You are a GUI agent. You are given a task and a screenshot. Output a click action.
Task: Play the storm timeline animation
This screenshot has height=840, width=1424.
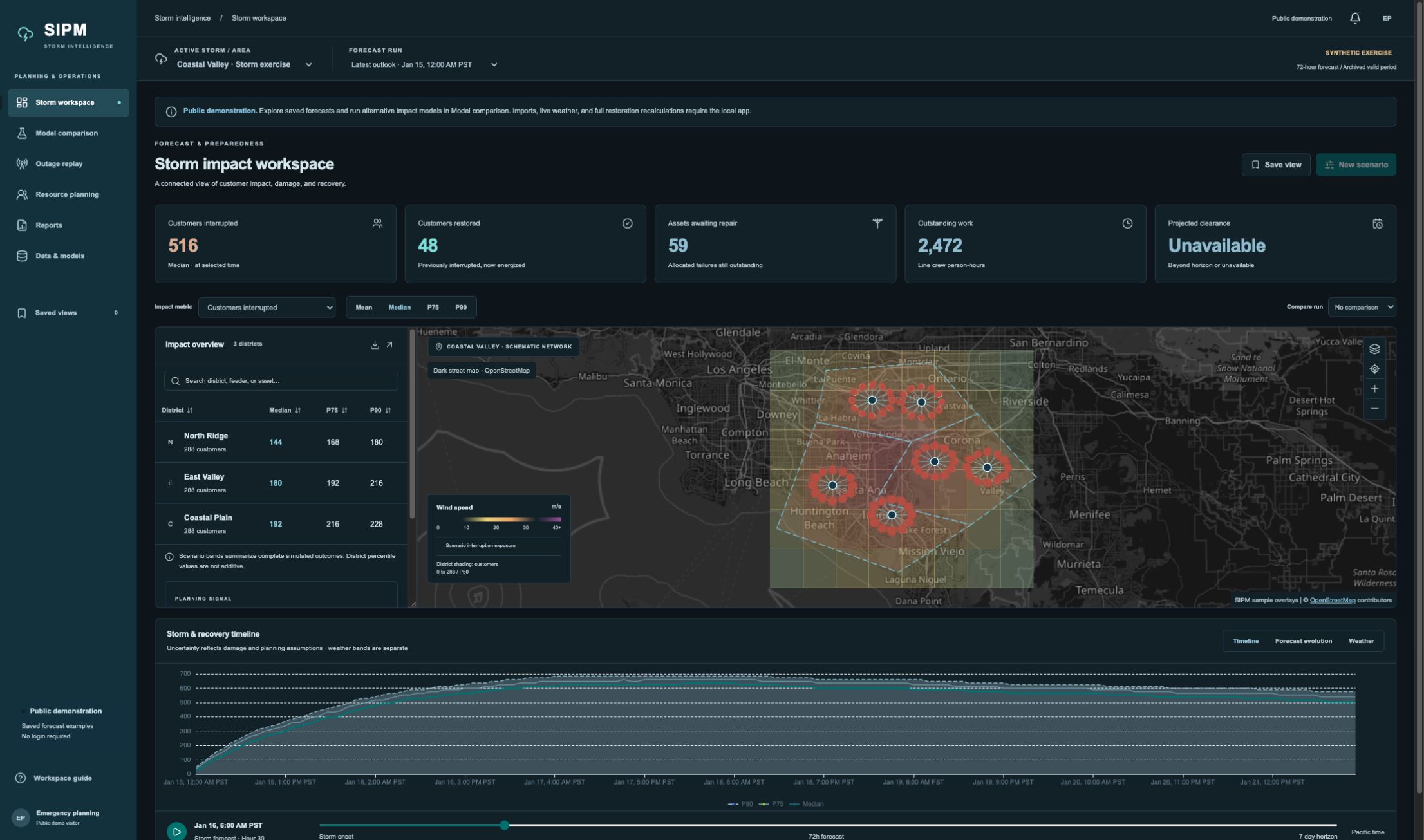(176, 831)
